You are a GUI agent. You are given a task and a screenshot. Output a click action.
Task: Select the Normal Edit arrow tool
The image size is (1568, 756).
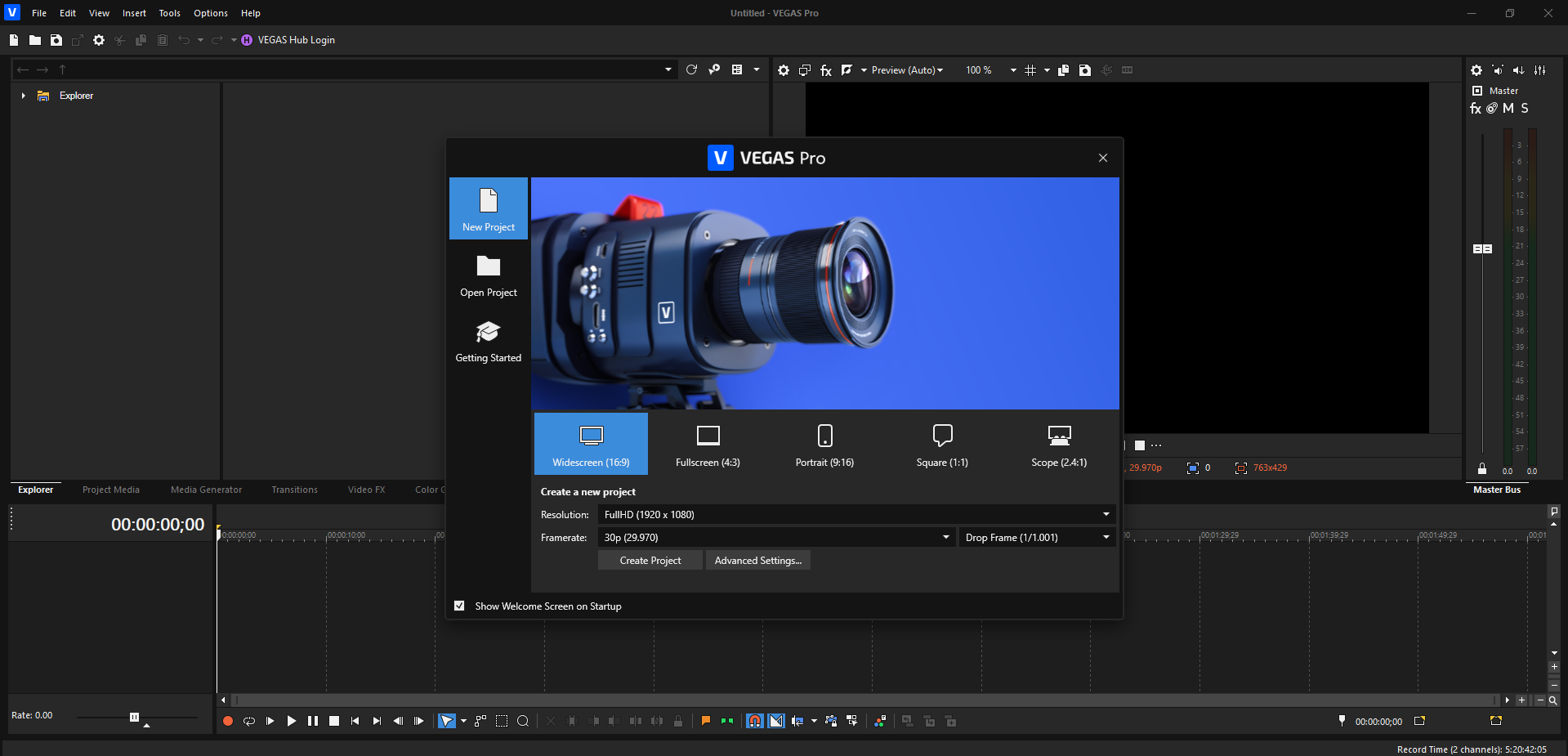point(447,721)
